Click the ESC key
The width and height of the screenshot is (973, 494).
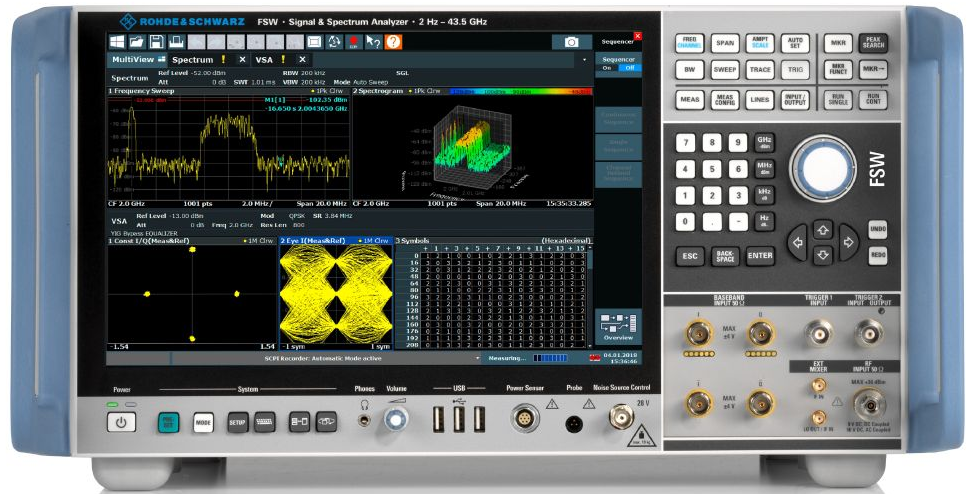point(690,256)
